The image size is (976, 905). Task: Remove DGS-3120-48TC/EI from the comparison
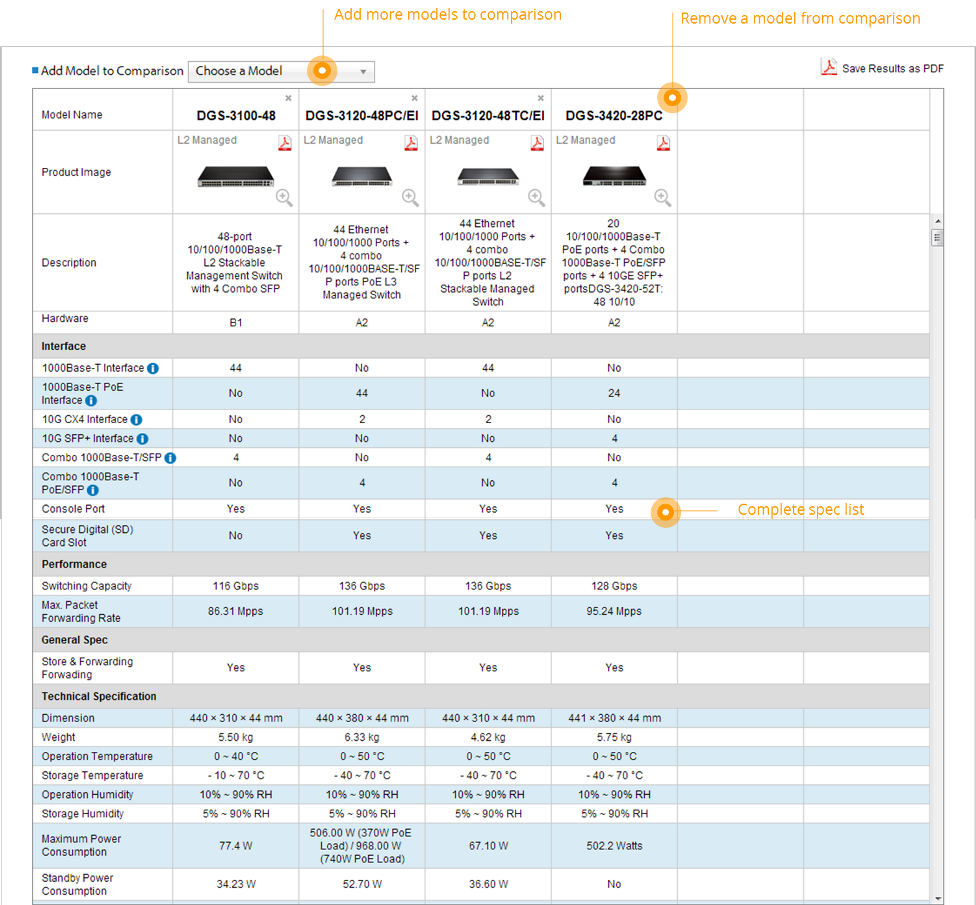(541, 98)
